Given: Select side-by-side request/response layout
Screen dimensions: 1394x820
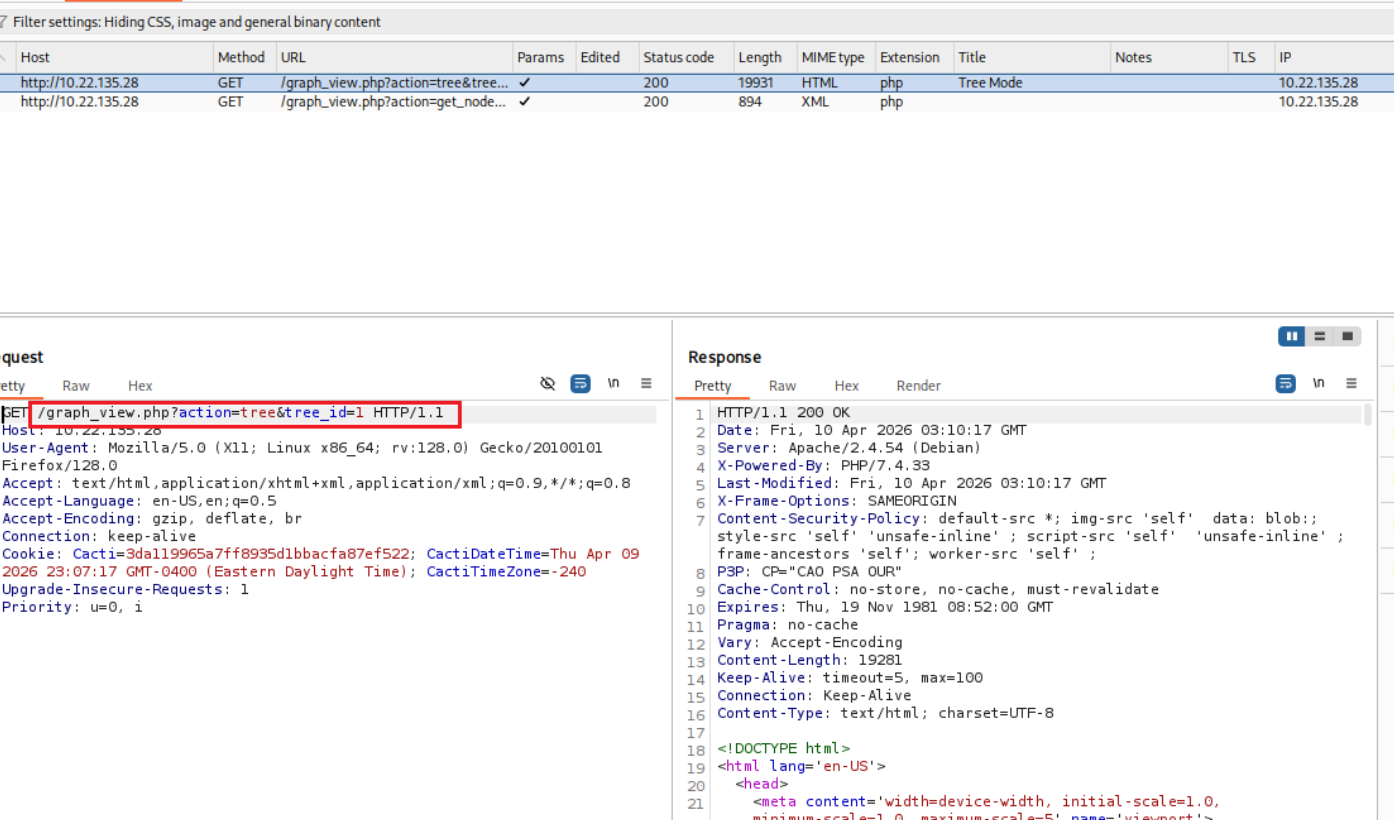Looking at the screenshot, I should tap(1292, 336).
